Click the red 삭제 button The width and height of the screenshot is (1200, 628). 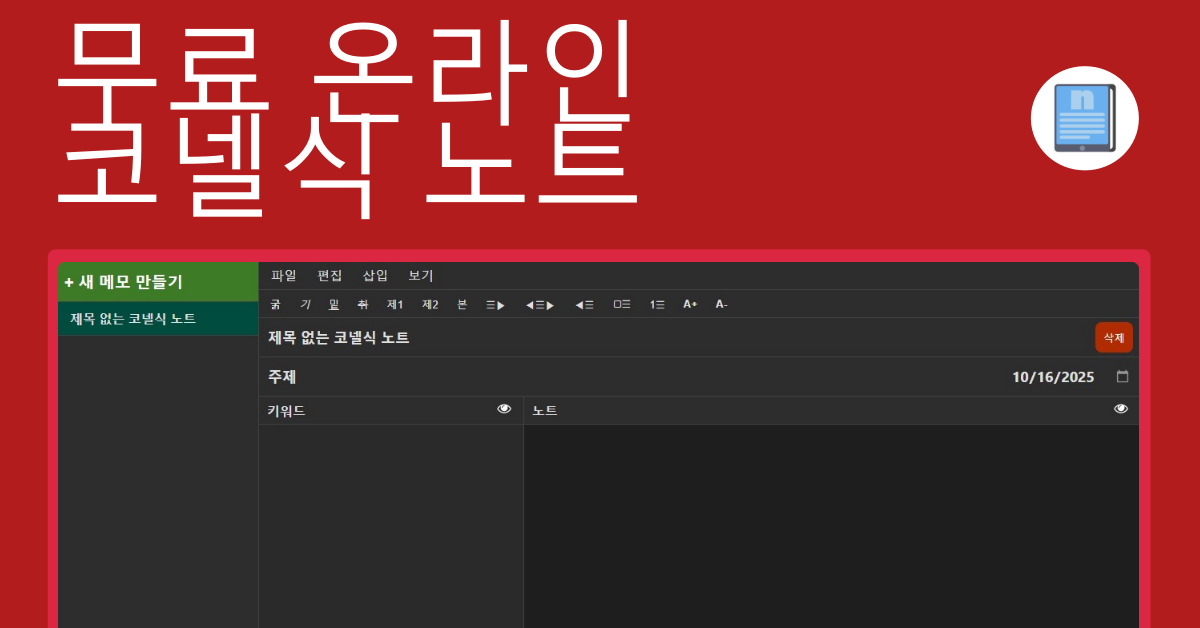click(x=1113, y=338)
